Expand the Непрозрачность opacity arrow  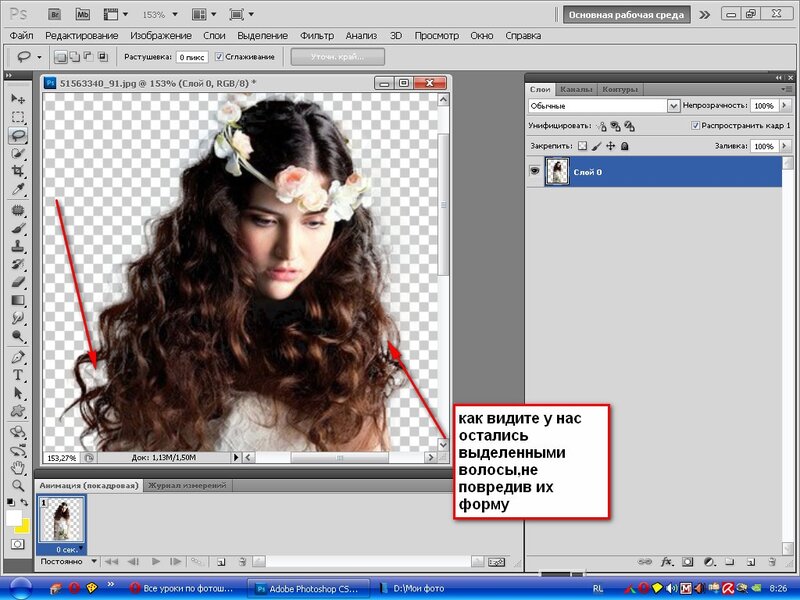coord(784,105)
